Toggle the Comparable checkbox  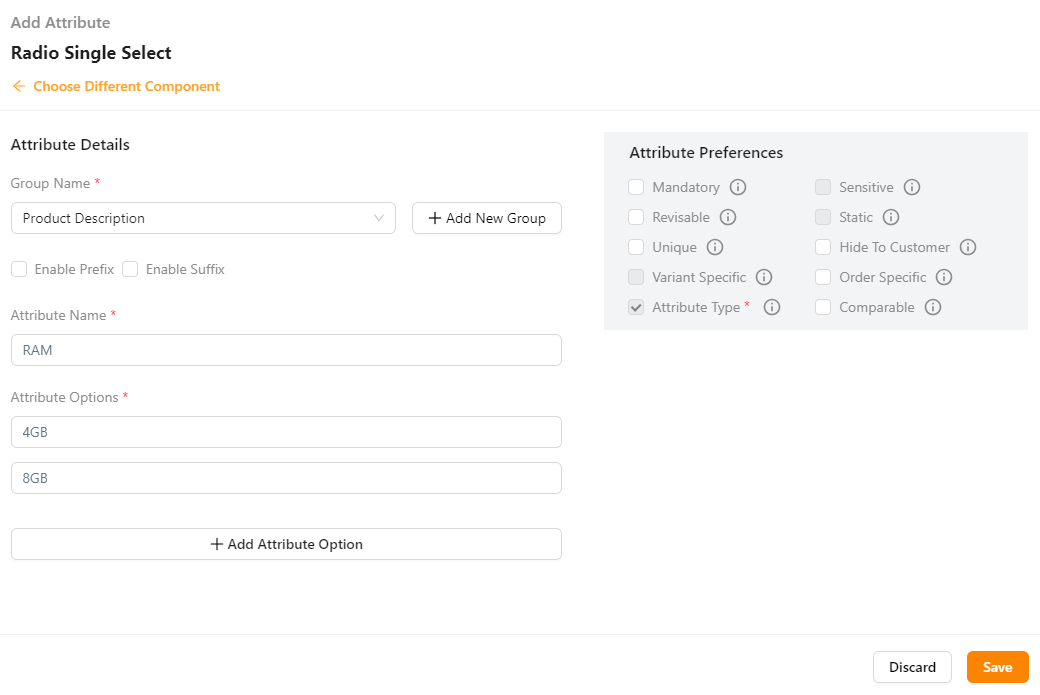click(x=823, y=307)
